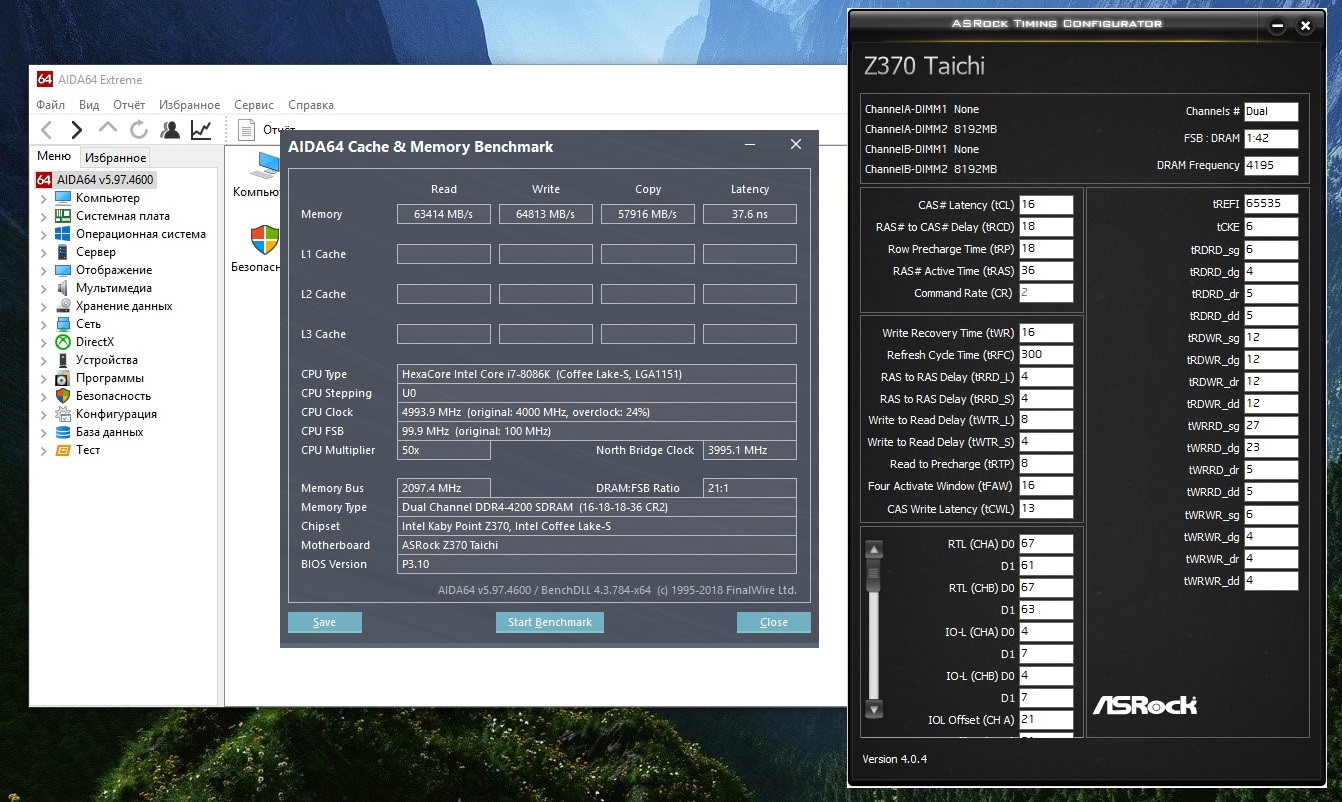Click the База данных database icon in the tree
Viewport: 1342px width, 802px height.
tap(63, 432)
